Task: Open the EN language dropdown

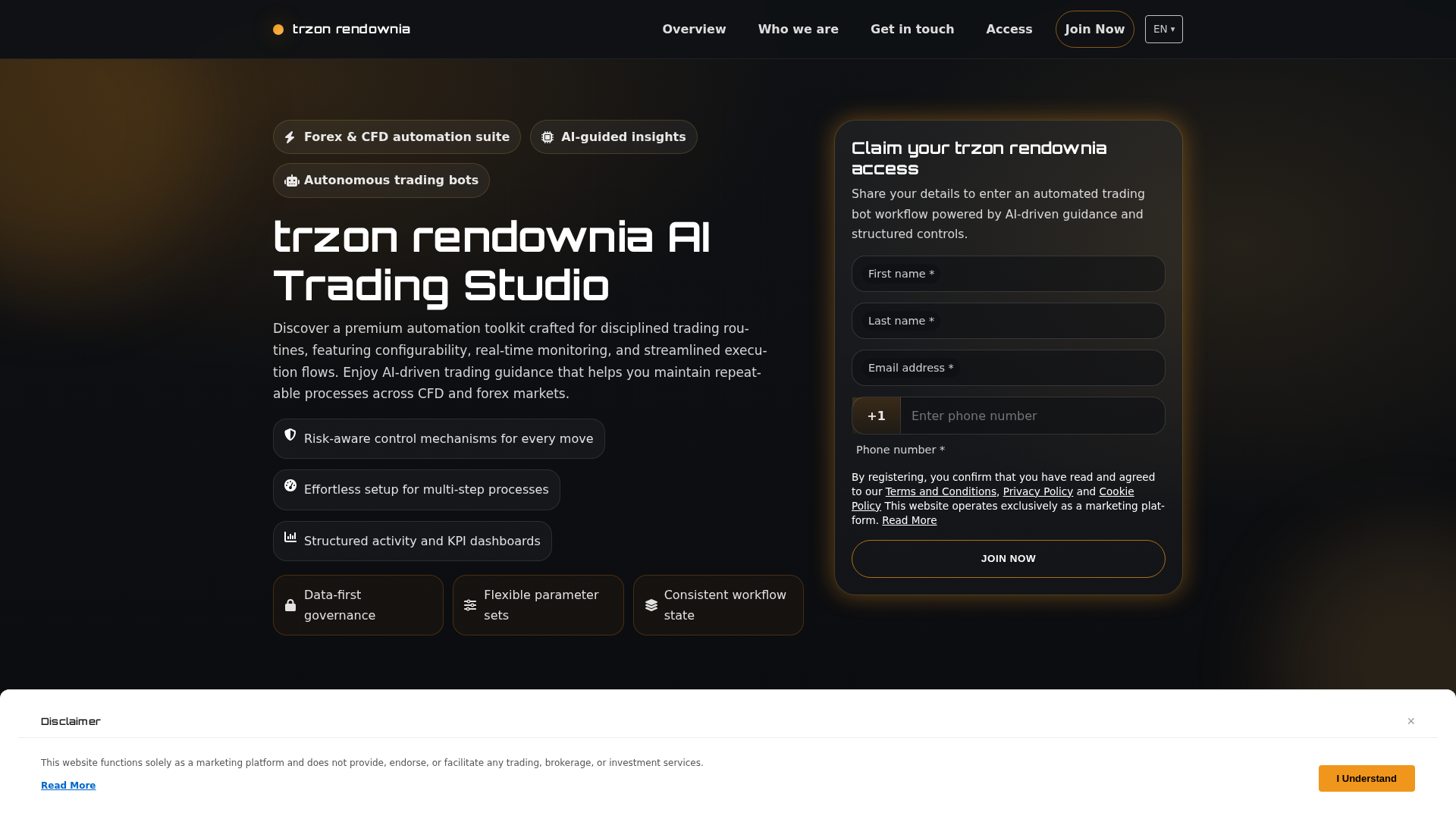Action: pos(1164,30)
